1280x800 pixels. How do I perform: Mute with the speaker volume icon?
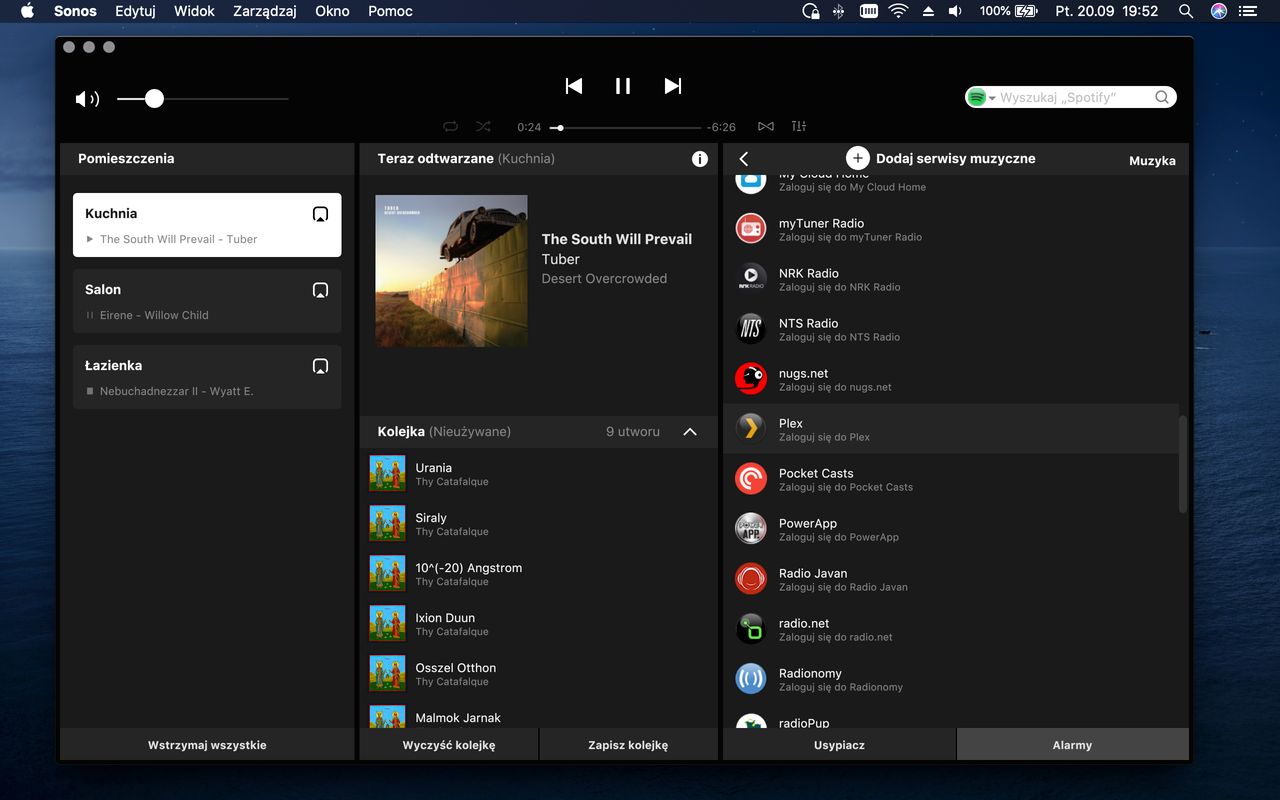[x=87, y=99]
